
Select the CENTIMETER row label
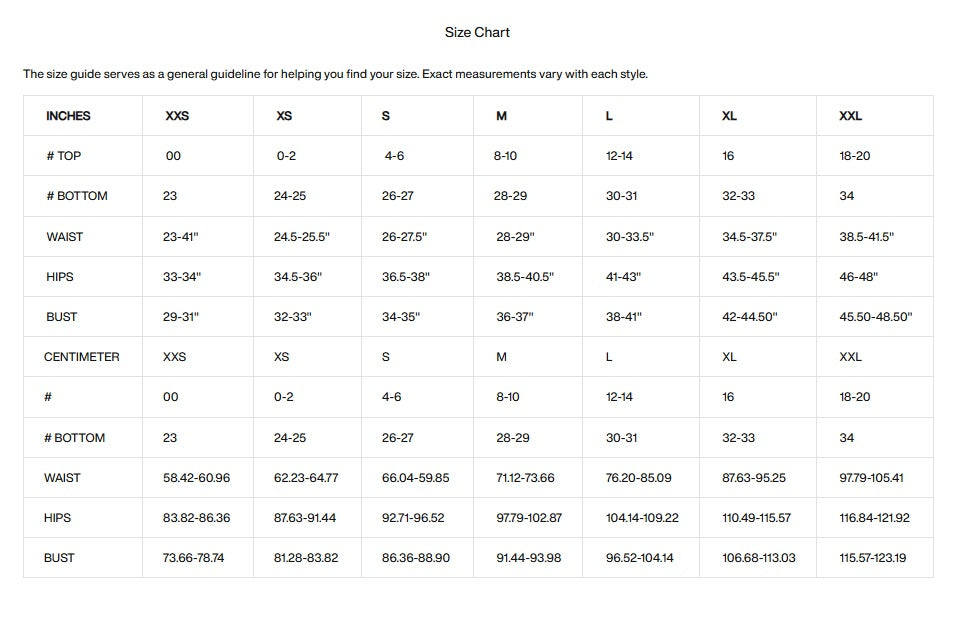pos(81,357)
